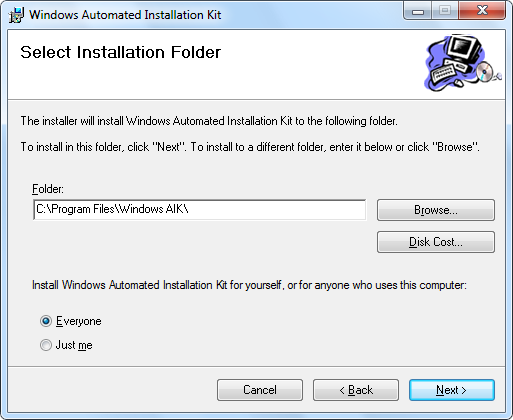The image size is (513, 420).
Task: Cancel the installation
Action: point(260,390)
